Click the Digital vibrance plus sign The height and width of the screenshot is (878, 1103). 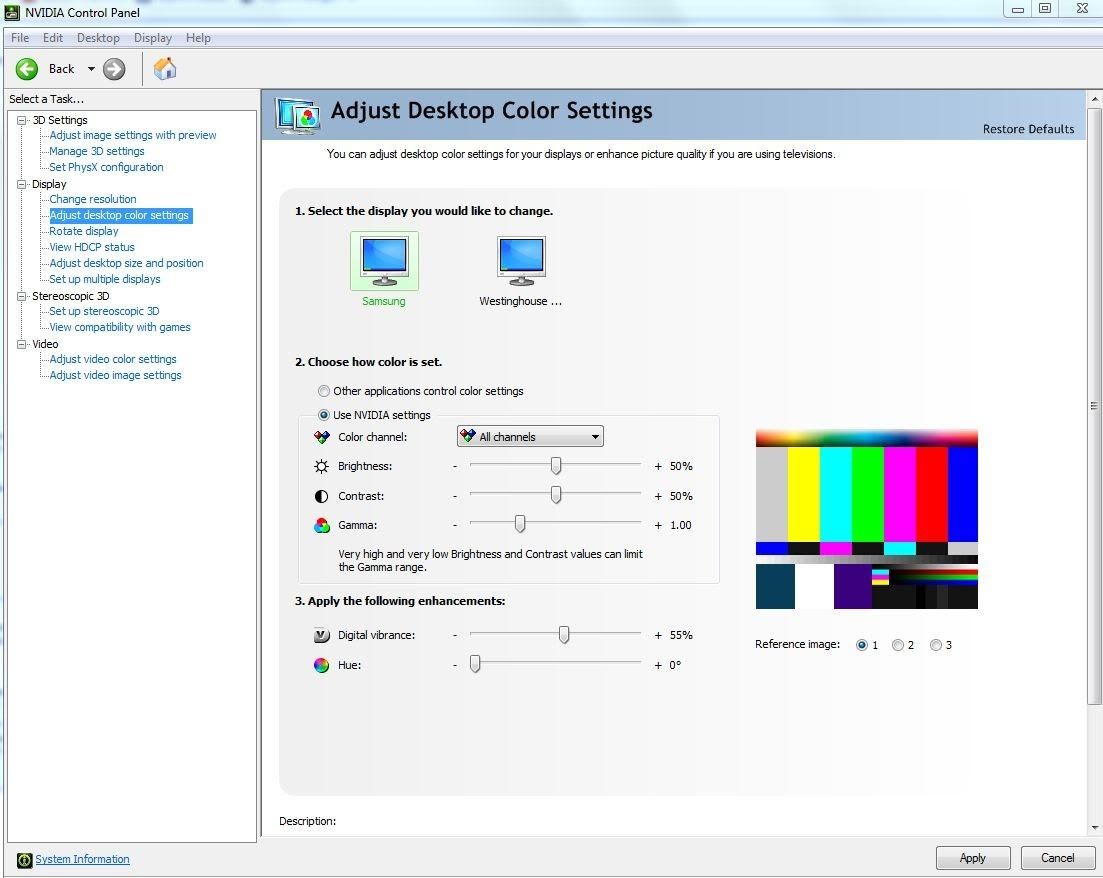coord(658,635)
